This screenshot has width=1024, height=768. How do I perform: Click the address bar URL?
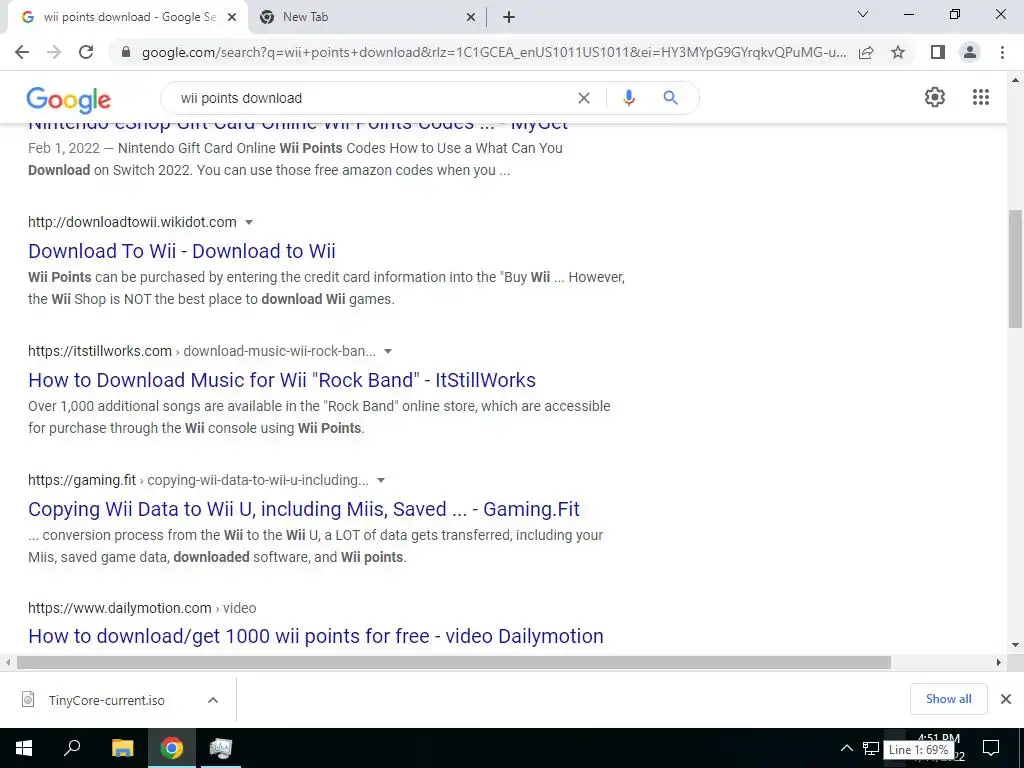pos(494,52)
